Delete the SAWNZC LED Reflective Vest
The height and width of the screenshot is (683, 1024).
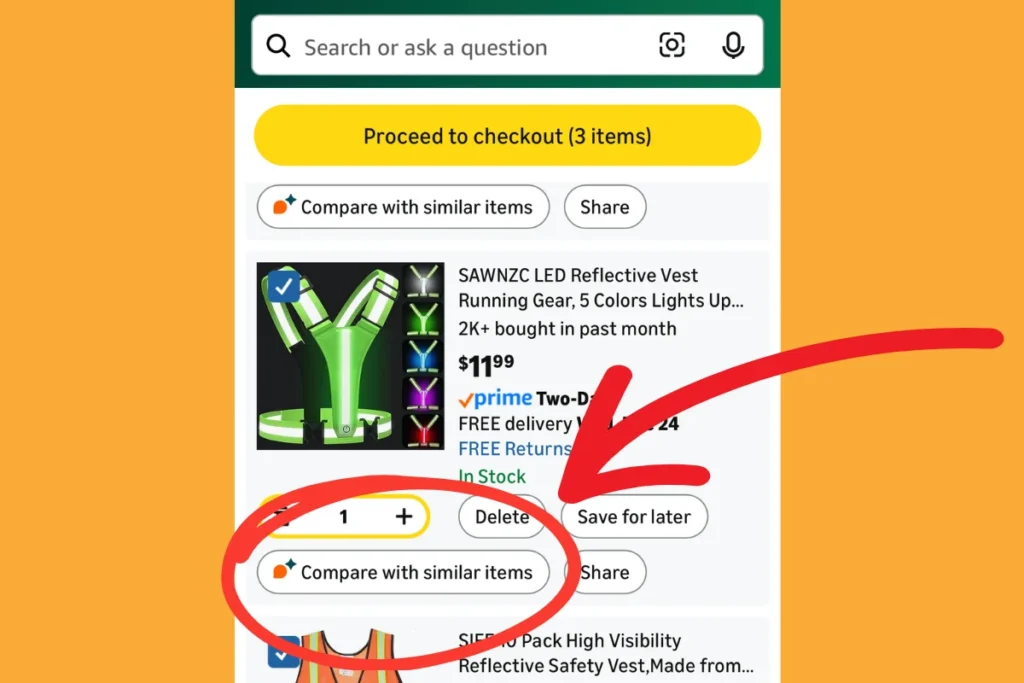502,516
